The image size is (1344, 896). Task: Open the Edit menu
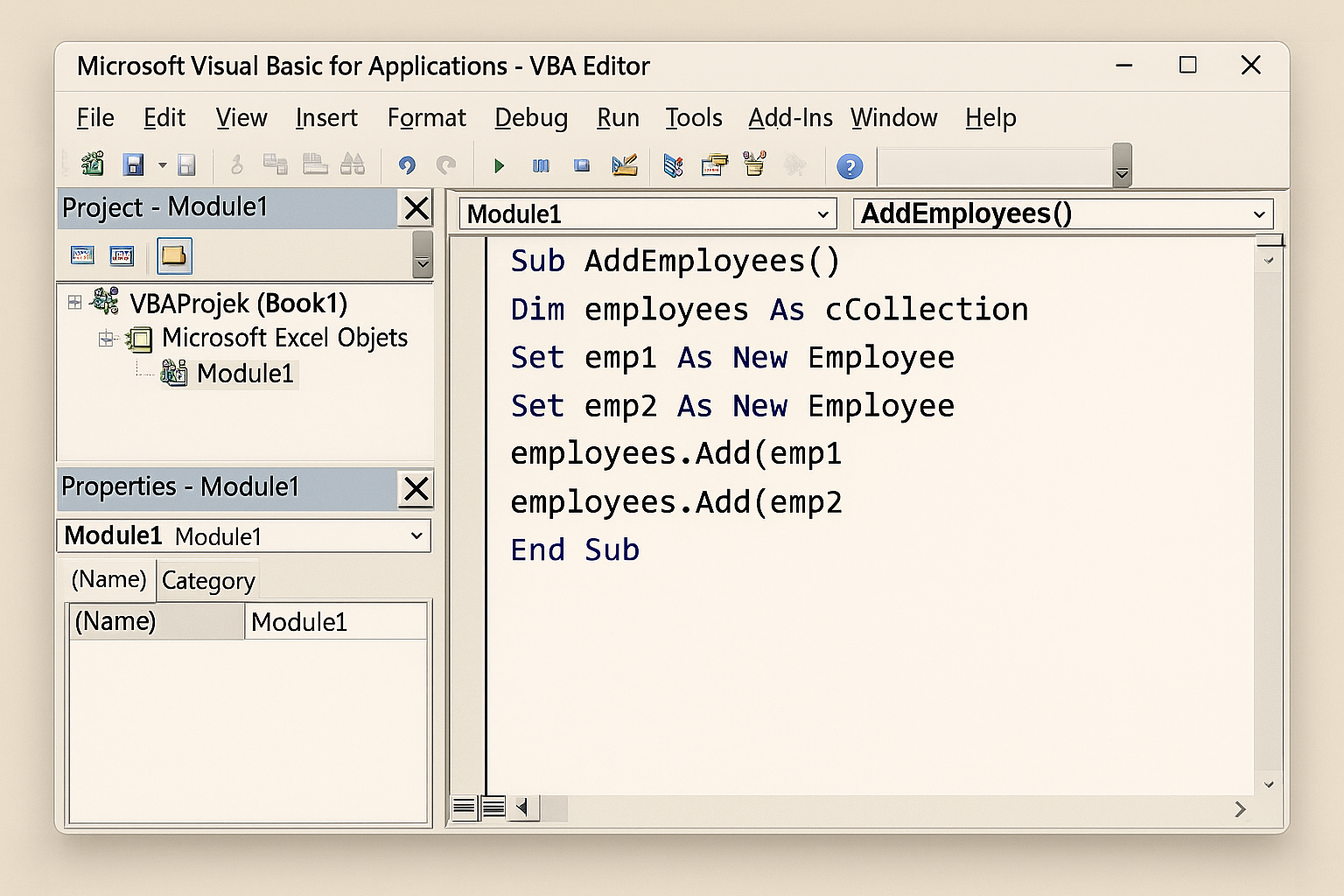click(164, 117)
